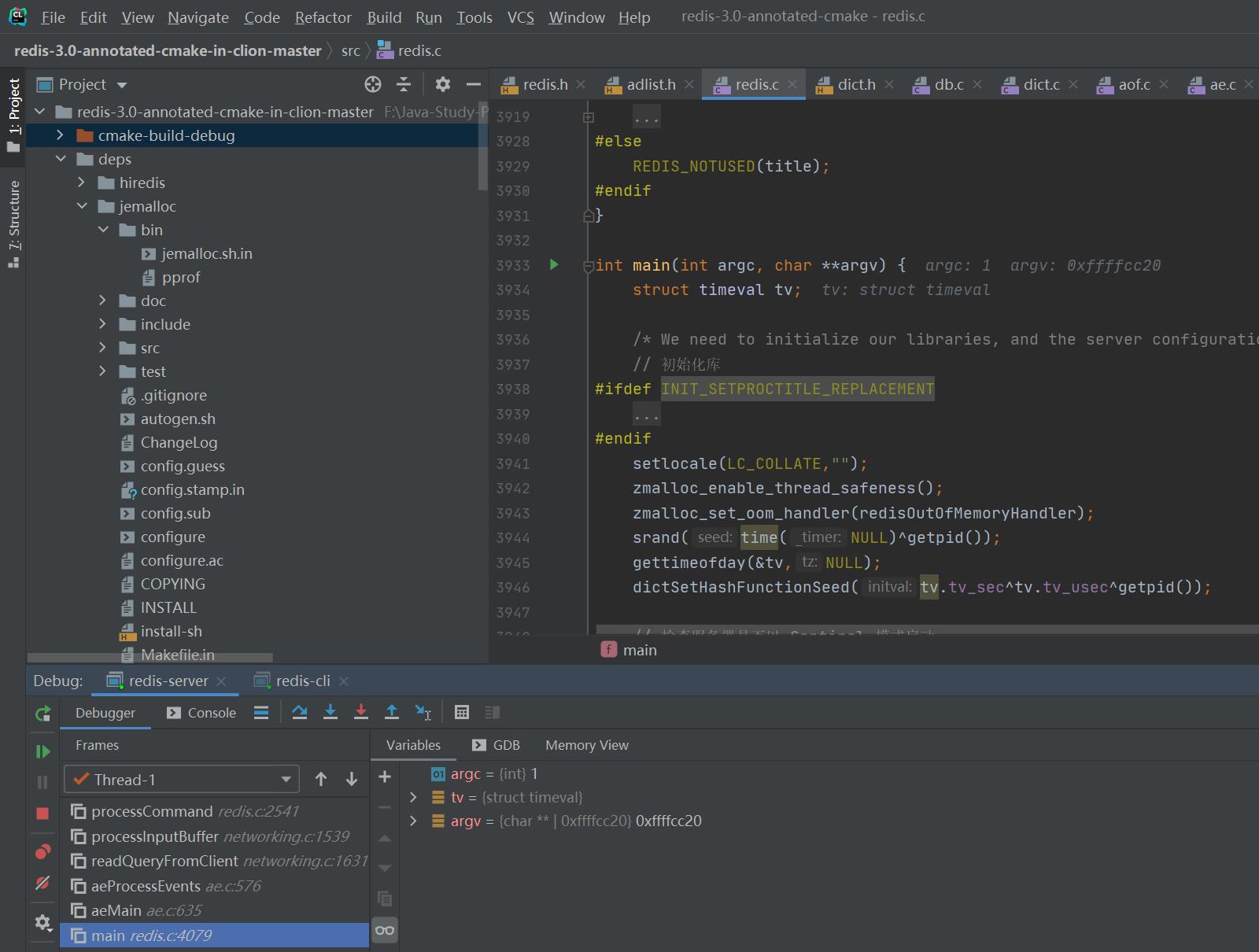Screen dimensions: 1259x952
Task: Open the VCS menu
Action: (x=520, y=17)
